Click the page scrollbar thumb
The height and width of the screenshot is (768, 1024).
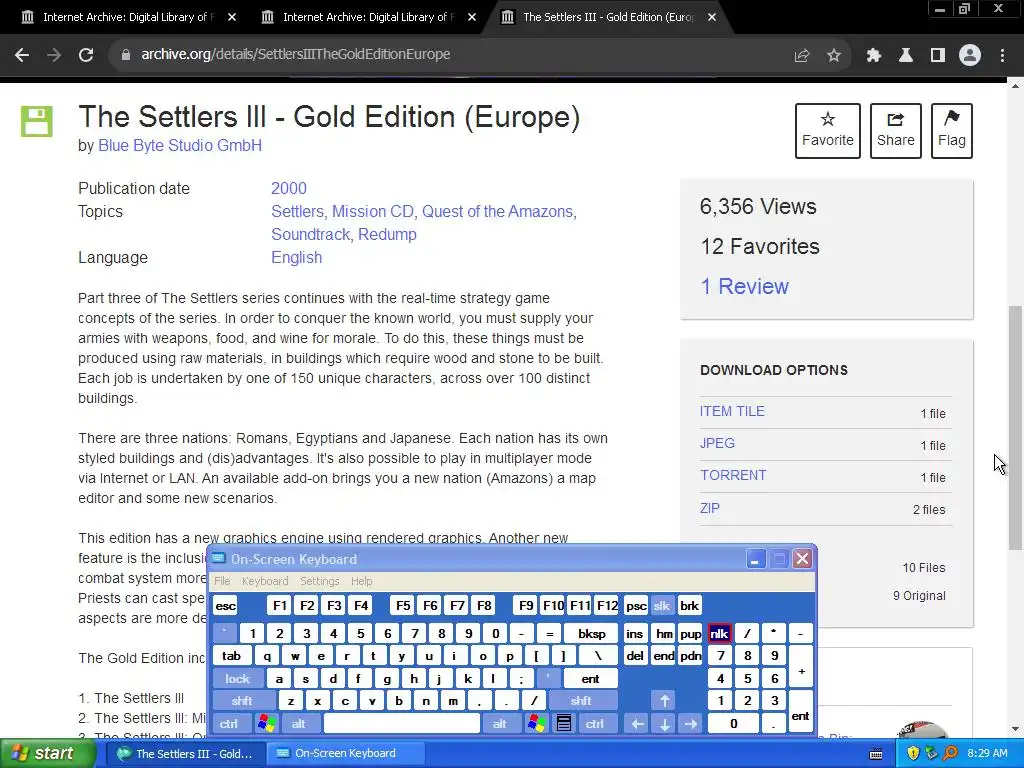[1016, 428]
